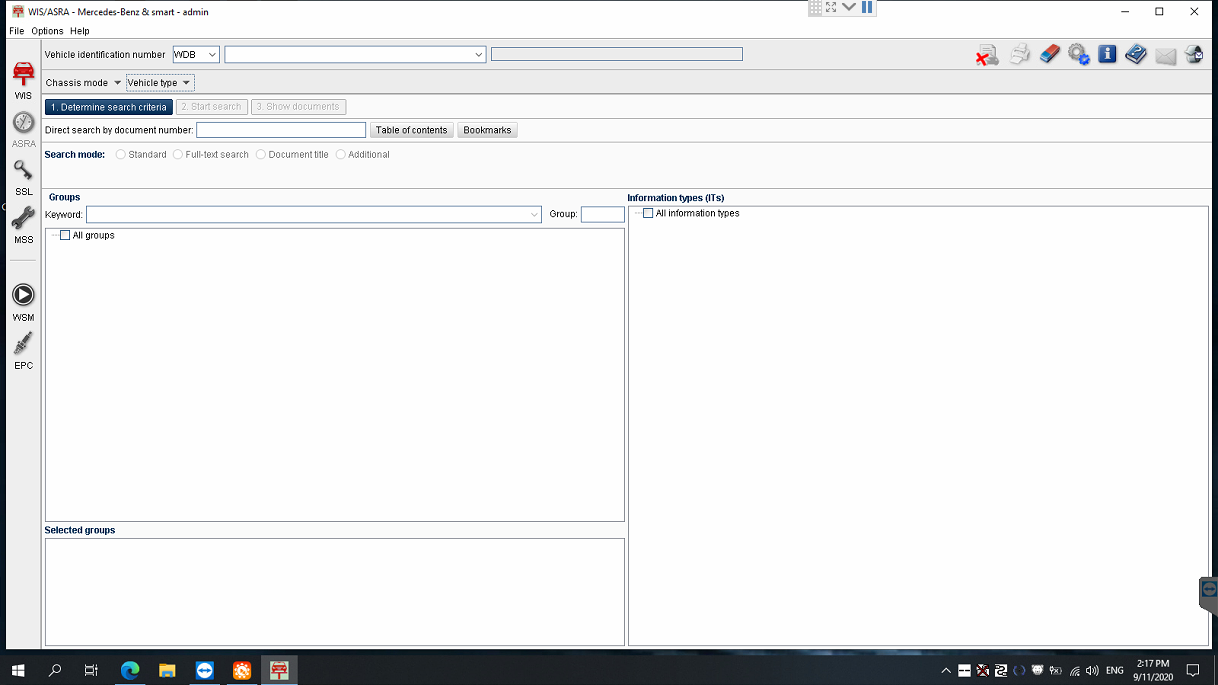Select step 1 Determine search criteria
The width and height of the screenshot is (1218, 685).
[x=109, y=107]
